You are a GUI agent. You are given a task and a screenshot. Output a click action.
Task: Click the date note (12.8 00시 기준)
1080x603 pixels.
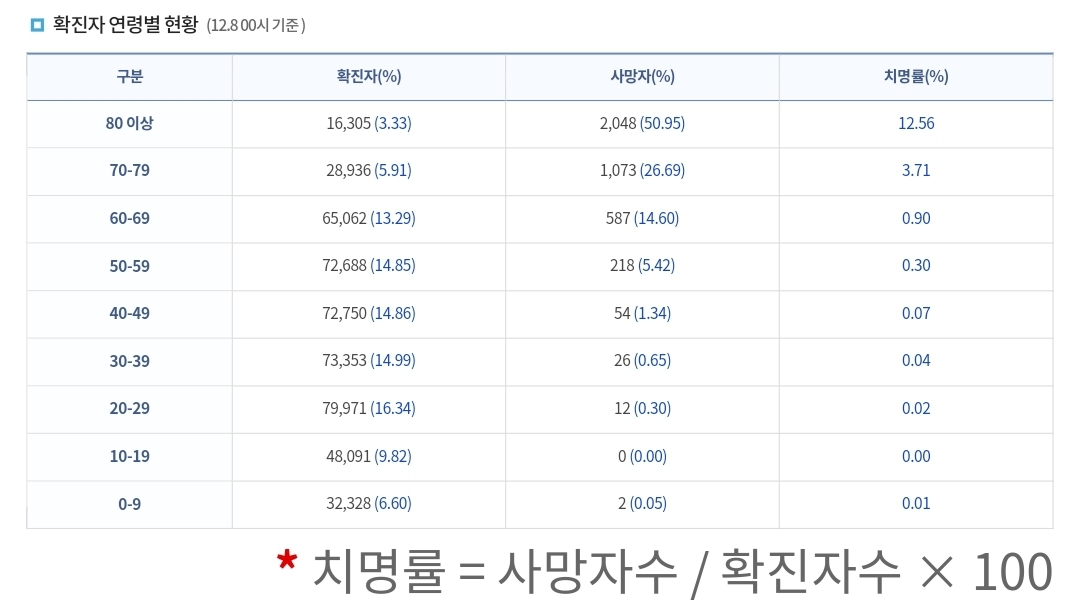256,25
